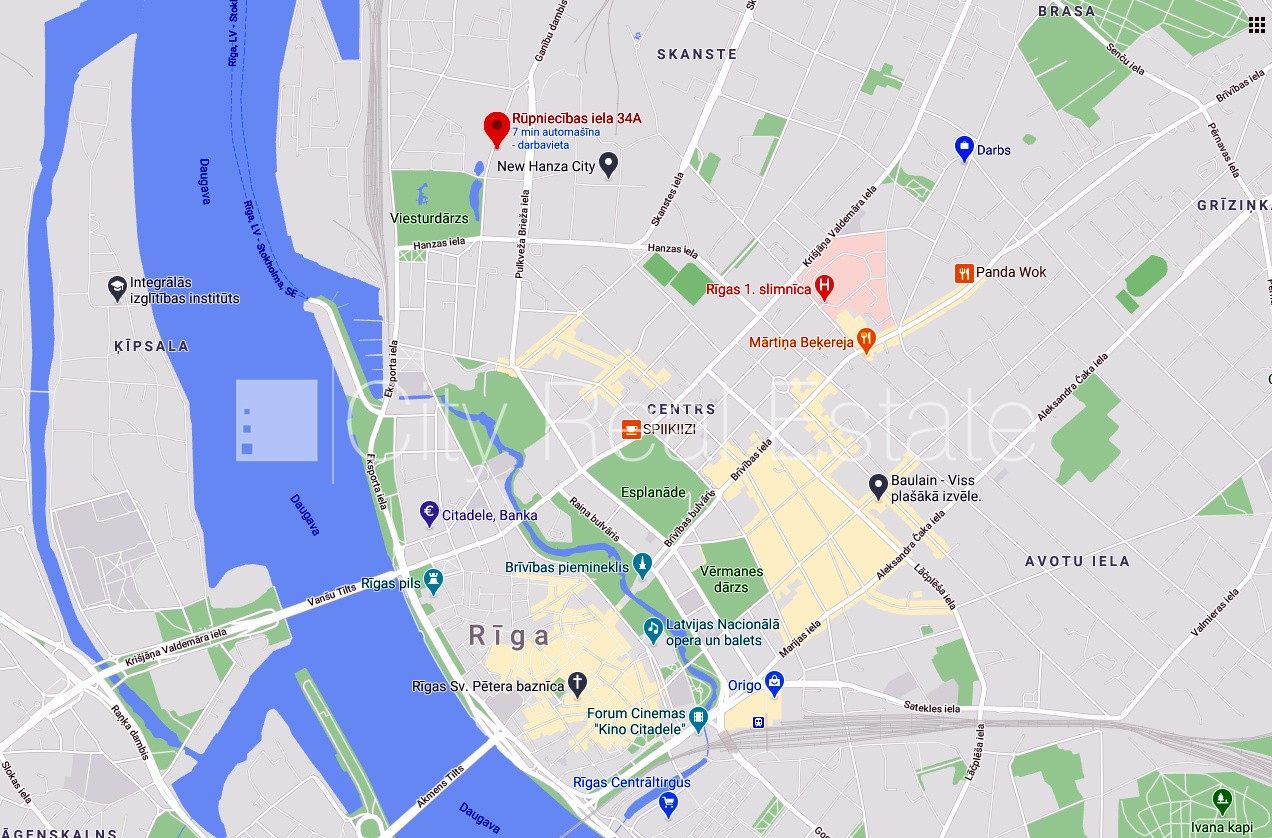Click the Ivana kapi green marker
The image size is (1272, 838).
click(1221, 800)
